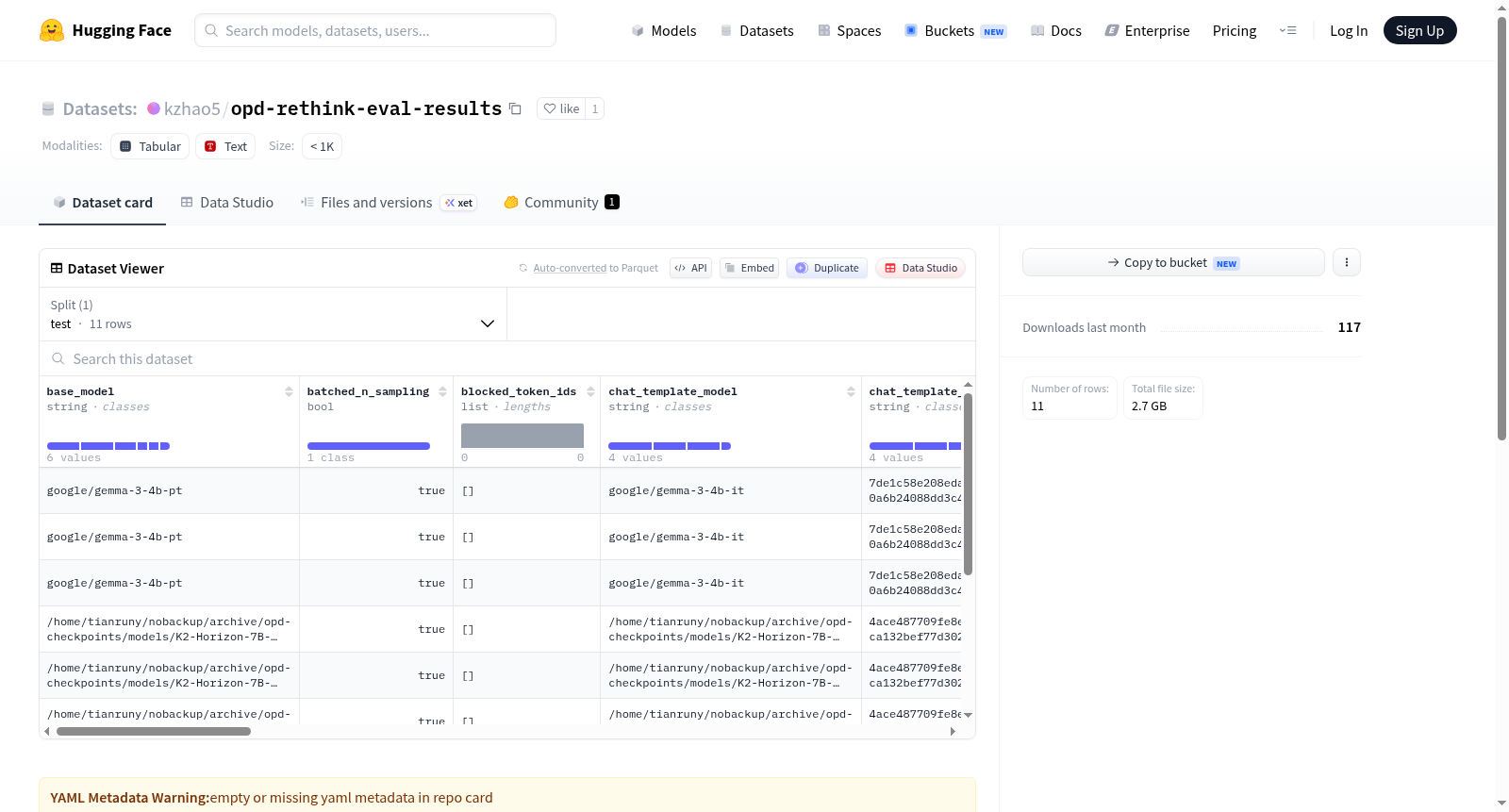Click the Duplicate button
Viewport: 1509px width, 812px height.
click(x=827, y=268)
